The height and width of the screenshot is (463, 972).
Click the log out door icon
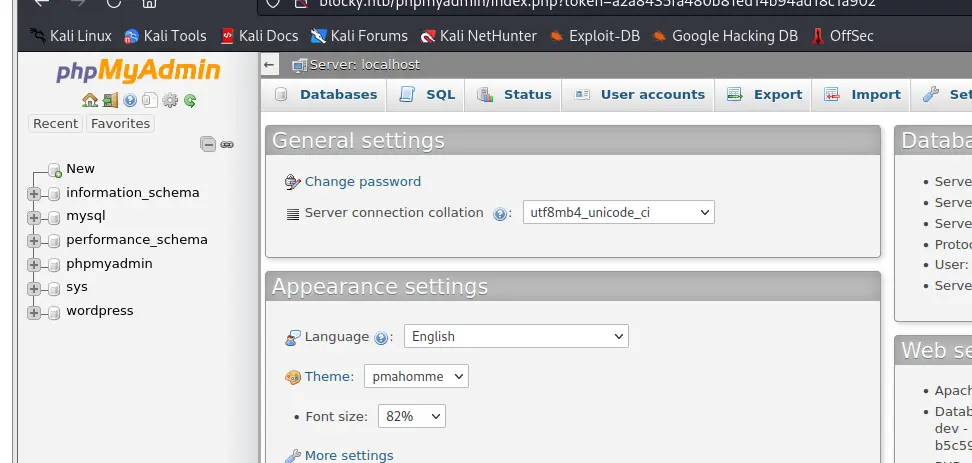[x=110, y=100]
